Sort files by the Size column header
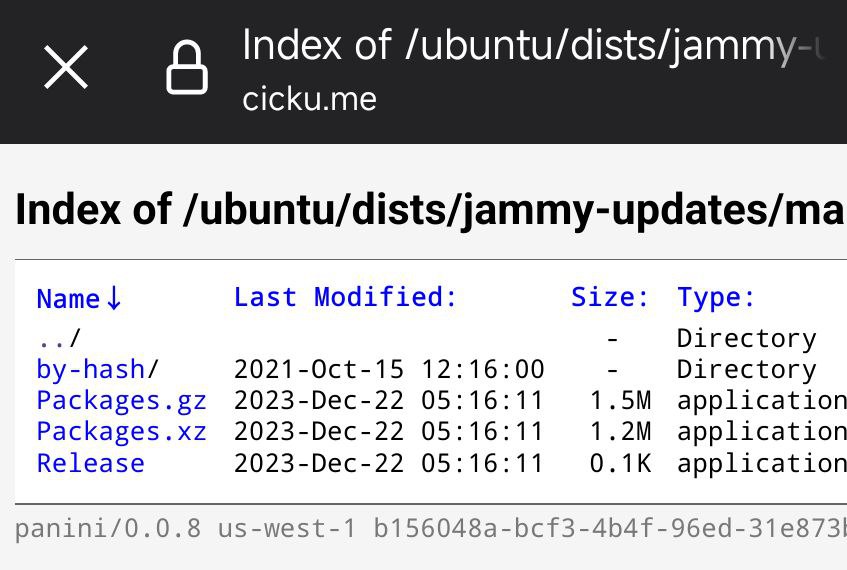 (609, 297)
